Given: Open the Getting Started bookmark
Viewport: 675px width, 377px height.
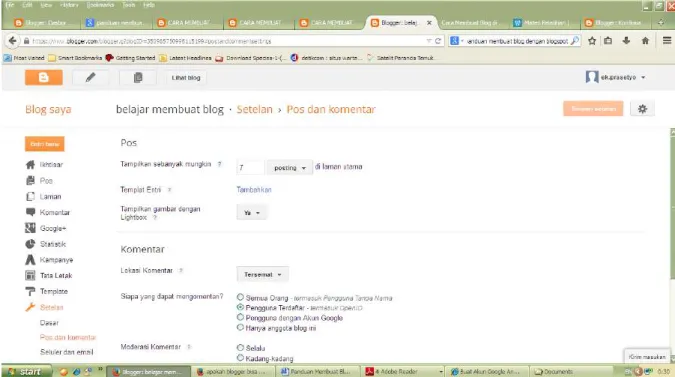Looking at the screenshot, I should coord(130,58).
